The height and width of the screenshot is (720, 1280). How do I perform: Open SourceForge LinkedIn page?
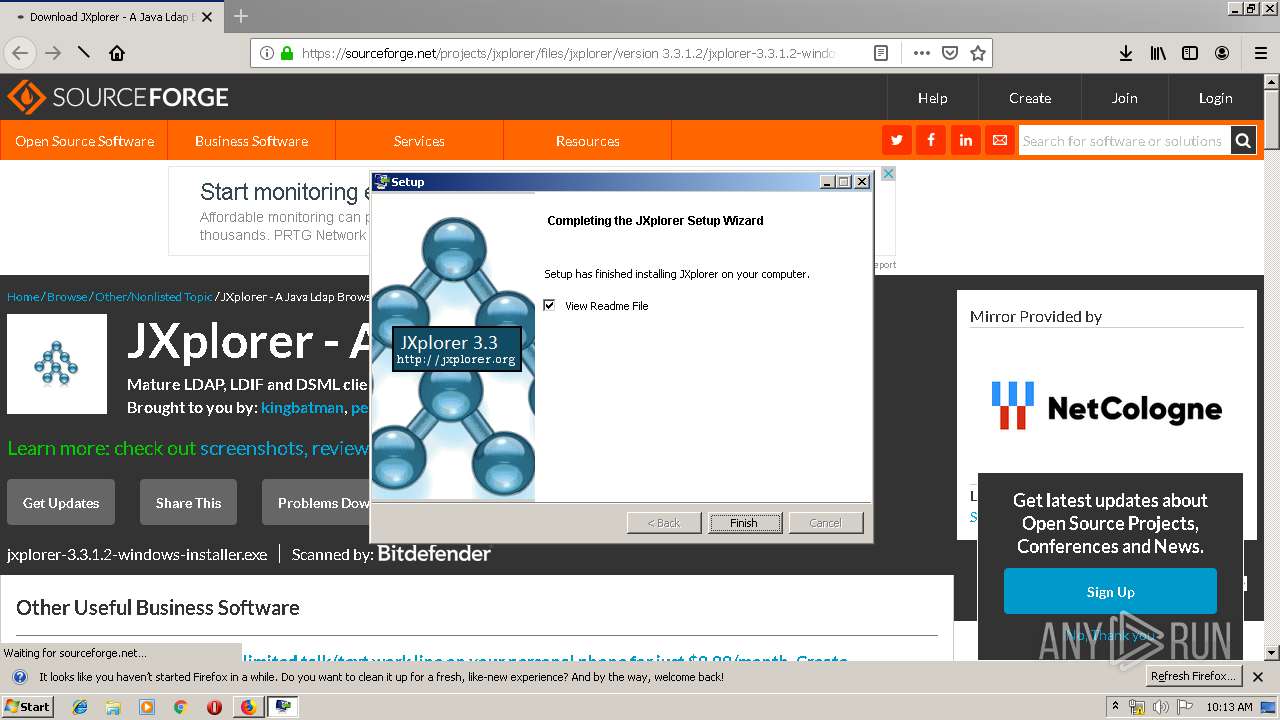tap(965, 141)
